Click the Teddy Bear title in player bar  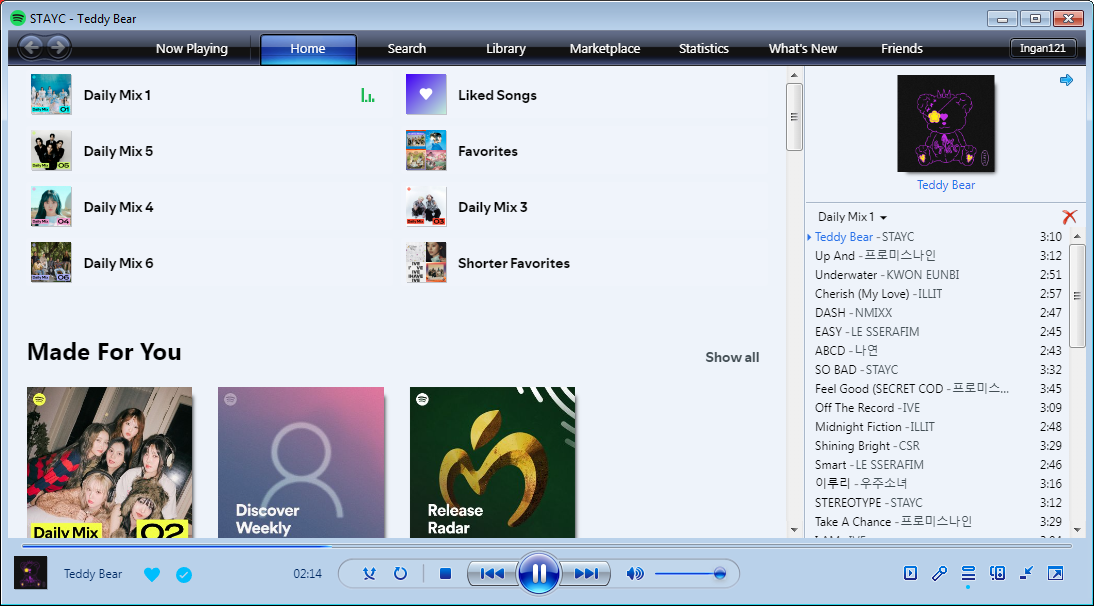[x=93, y=574]
